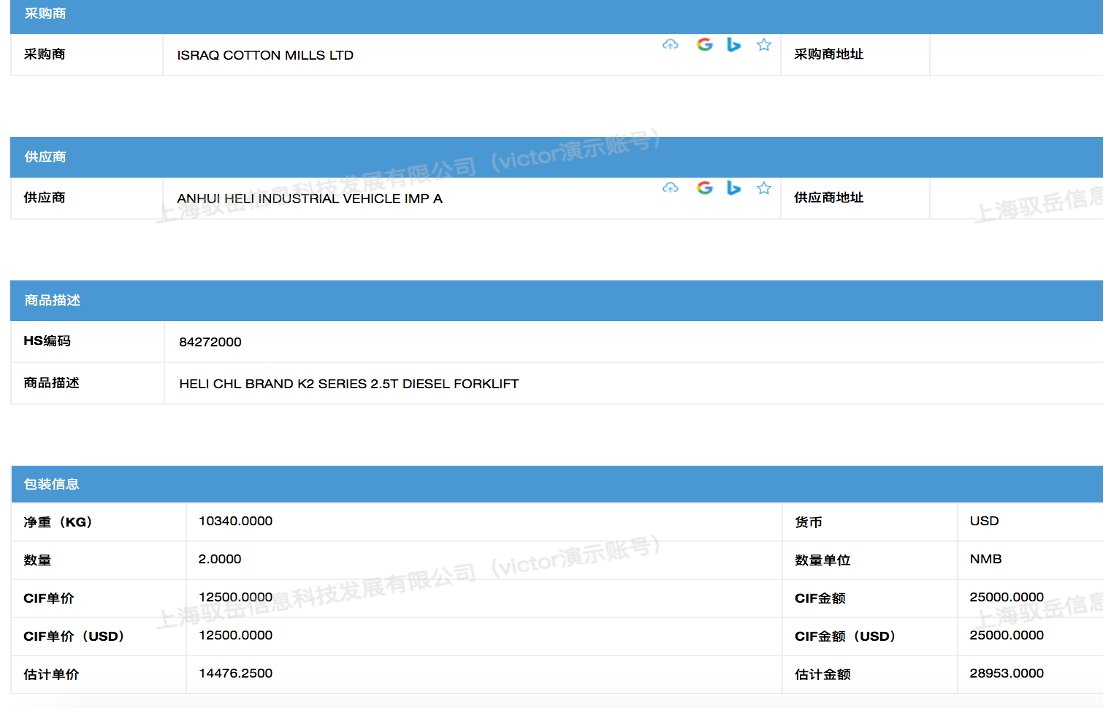Click the 估计单价 label
Screen dimensions: 1104x708
pos(51,674)
